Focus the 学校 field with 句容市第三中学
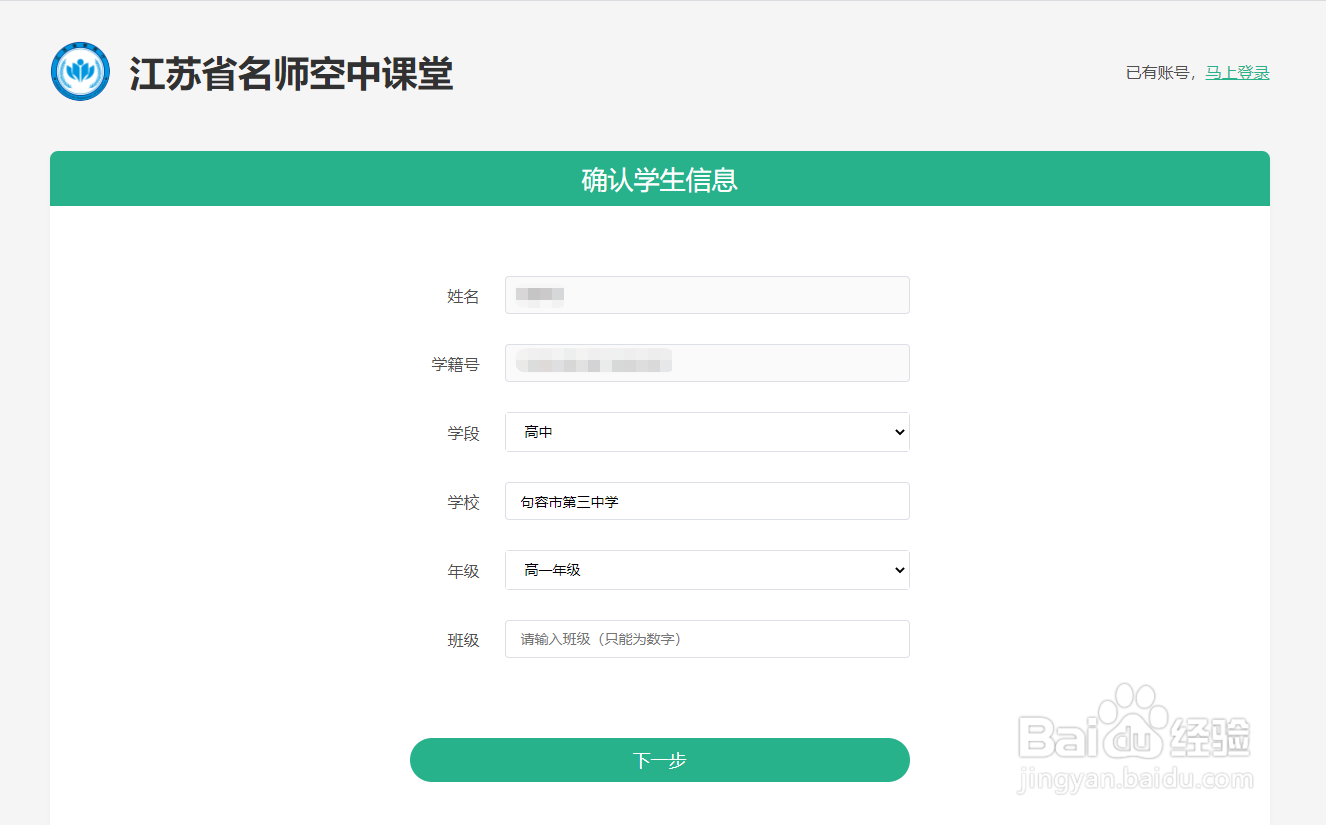Viewport: 1326px width, 825px height. click(x=707, y=501)
